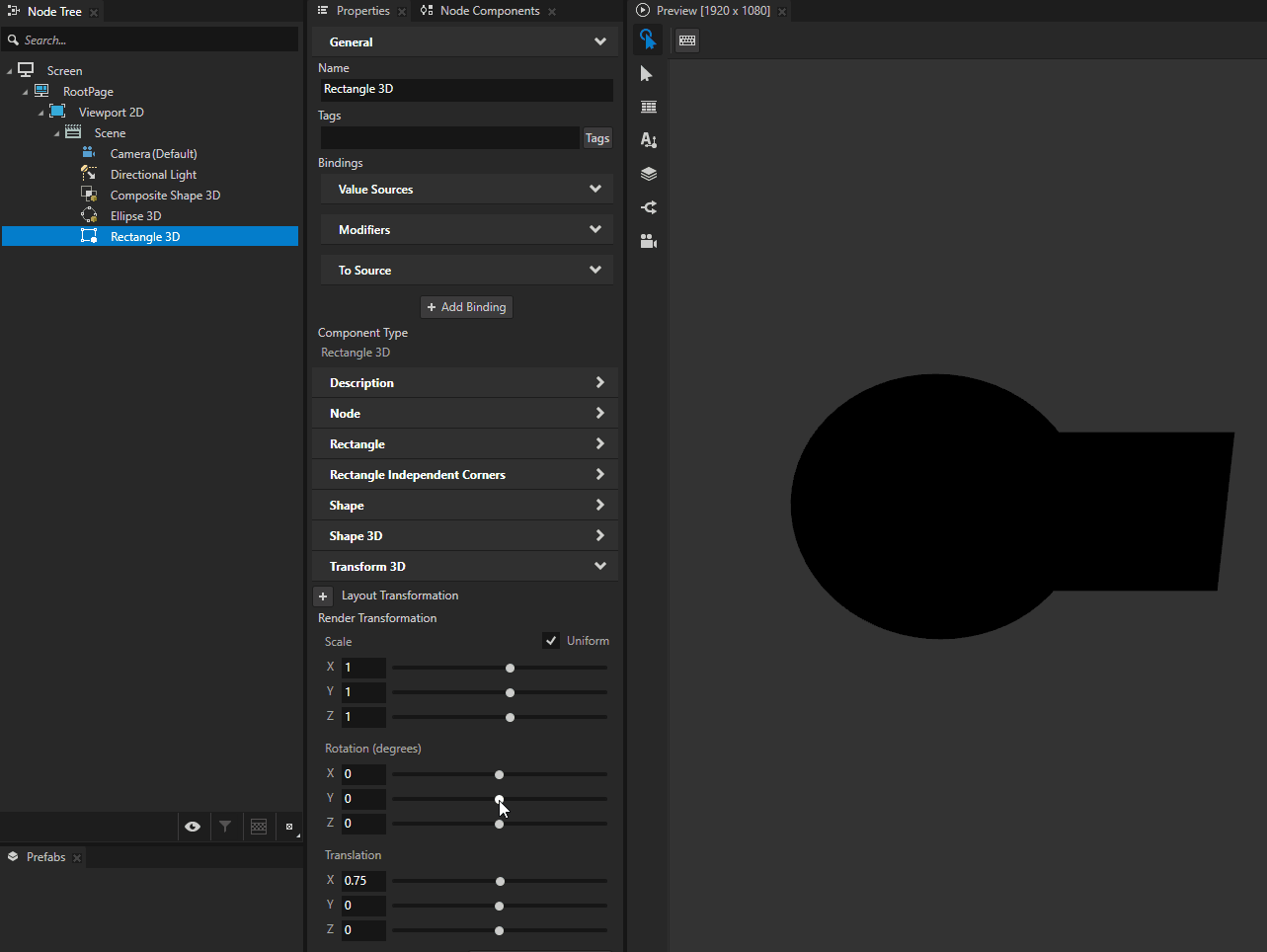The width and height of the screenshot is (1267, 952).
Task: Click the layers icon in Preview sidebar
Action: pos(648,173)
